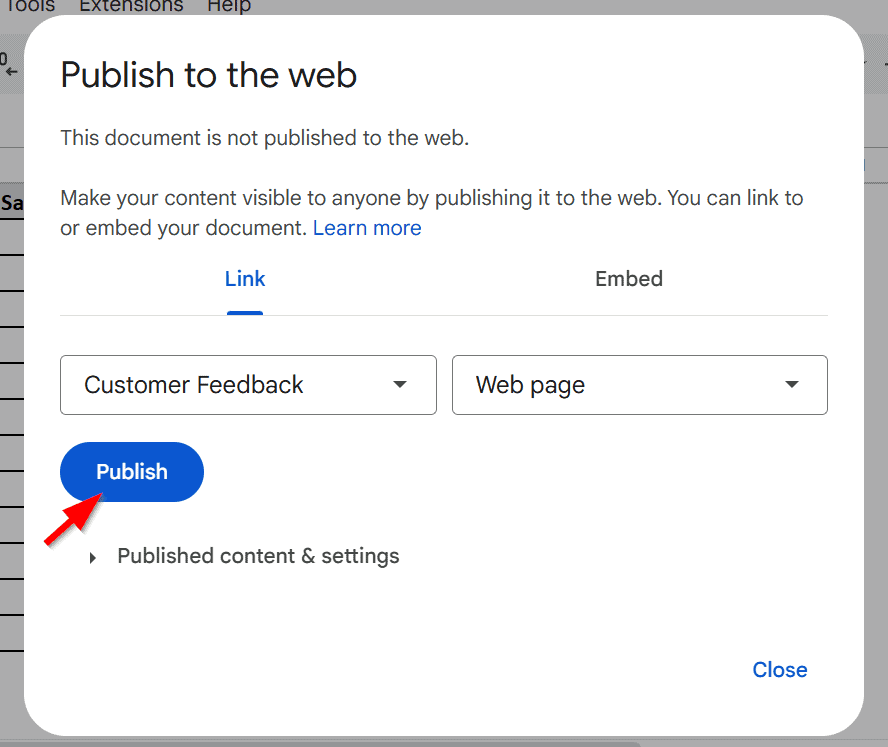Open the Extensions menu
Screen dimensions: 888x747
(131, 6)
